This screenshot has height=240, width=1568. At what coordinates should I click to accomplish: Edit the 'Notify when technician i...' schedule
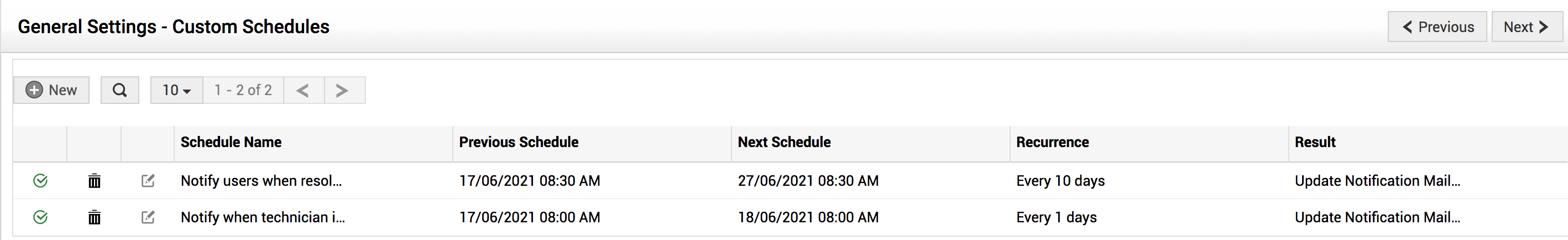148,217
